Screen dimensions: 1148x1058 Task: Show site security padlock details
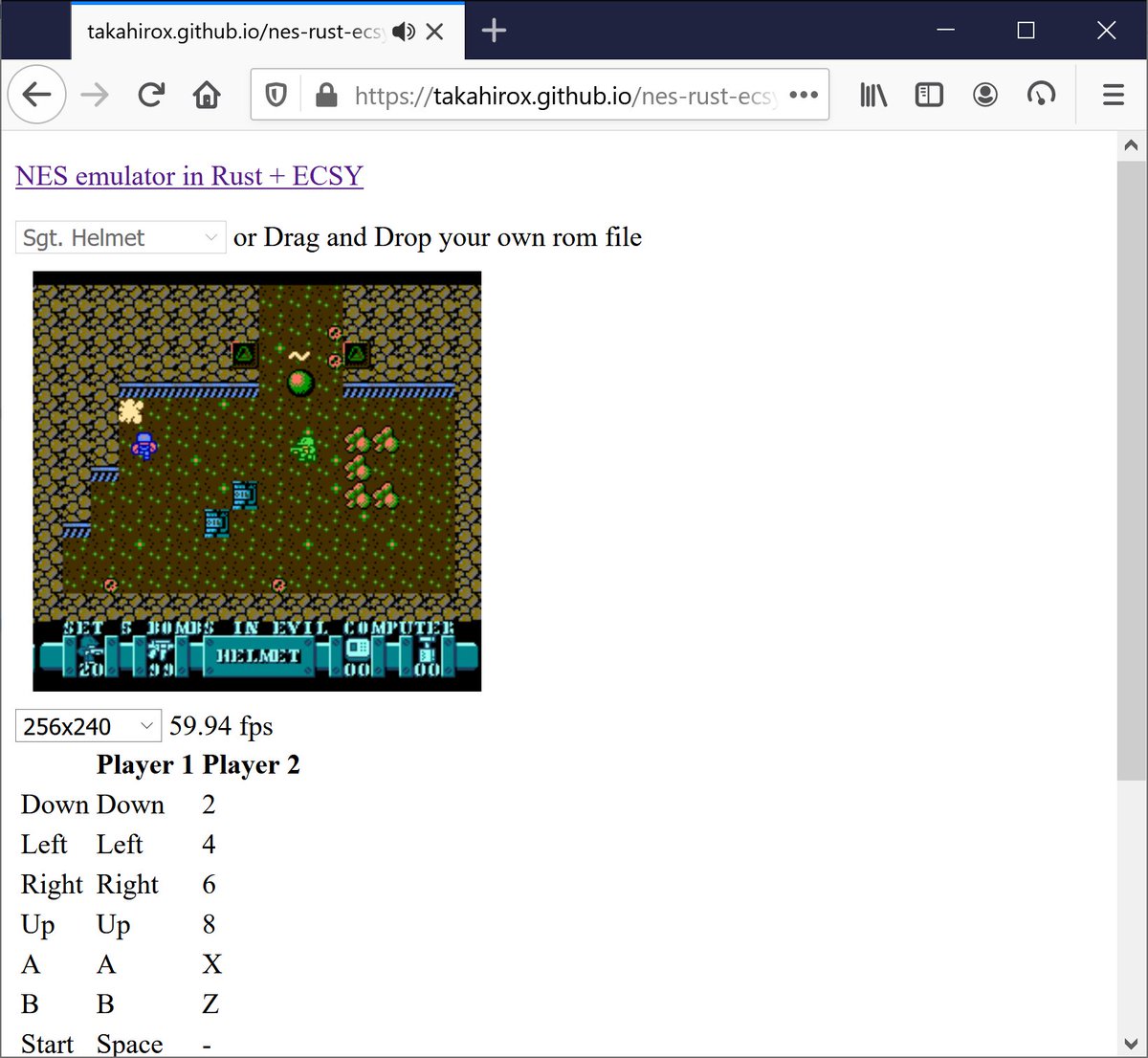[326, 96]
